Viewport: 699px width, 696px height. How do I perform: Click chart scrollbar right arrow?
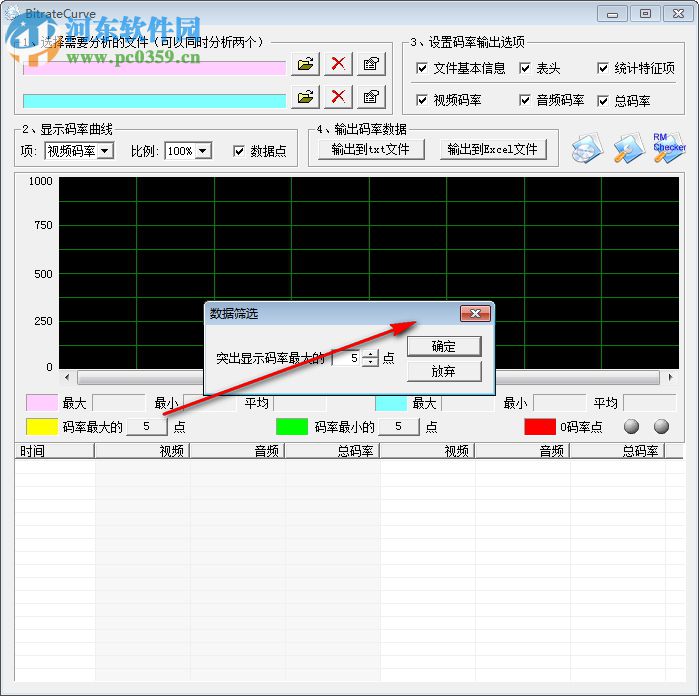point(671,377)
